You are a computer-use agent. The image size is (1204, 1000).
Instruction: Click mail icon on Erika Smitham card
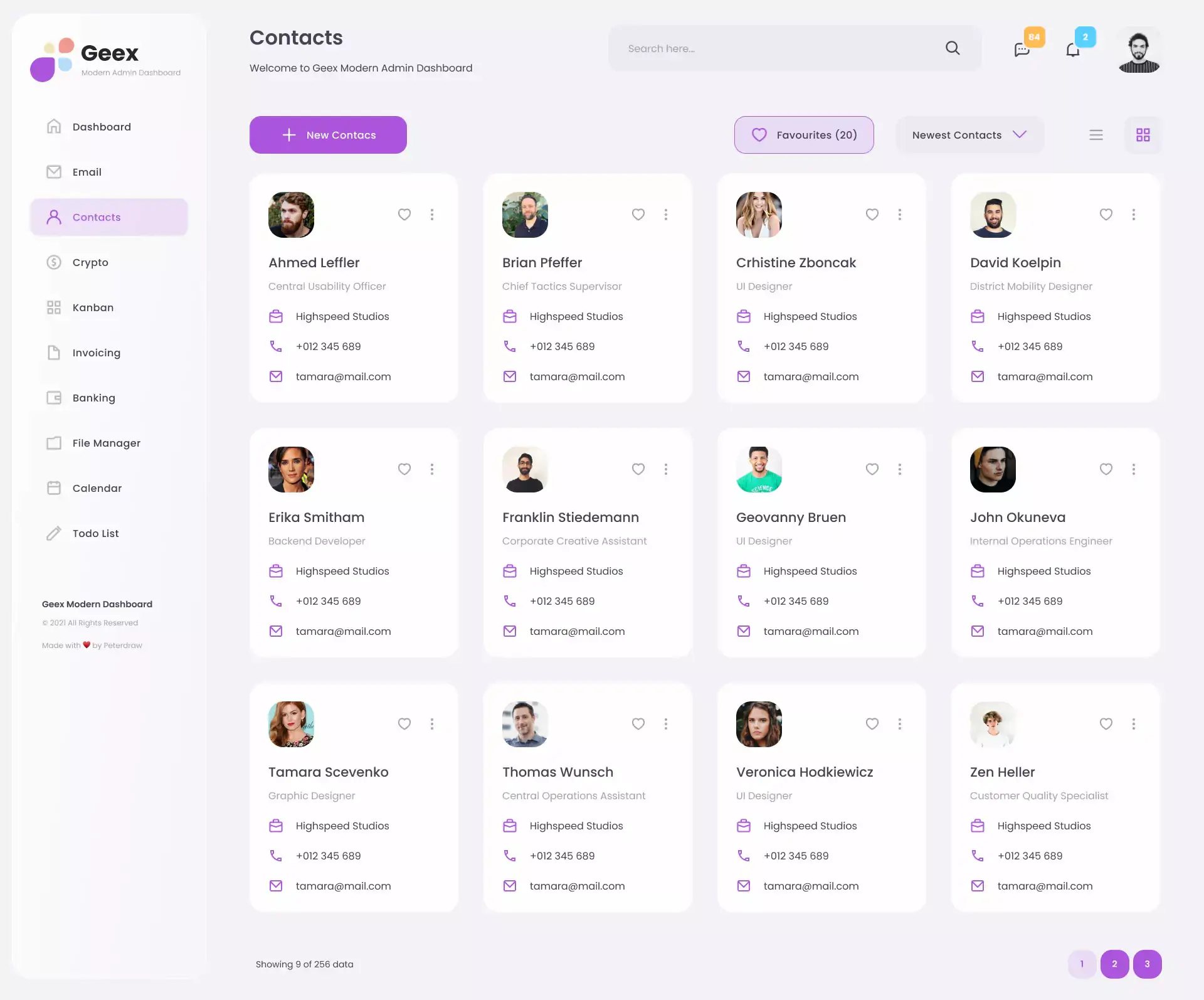pos(276,631)
